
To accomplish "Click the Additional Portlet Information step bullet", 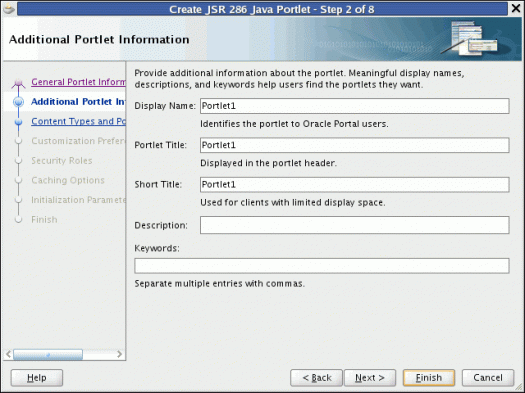I will click(18, 102).
